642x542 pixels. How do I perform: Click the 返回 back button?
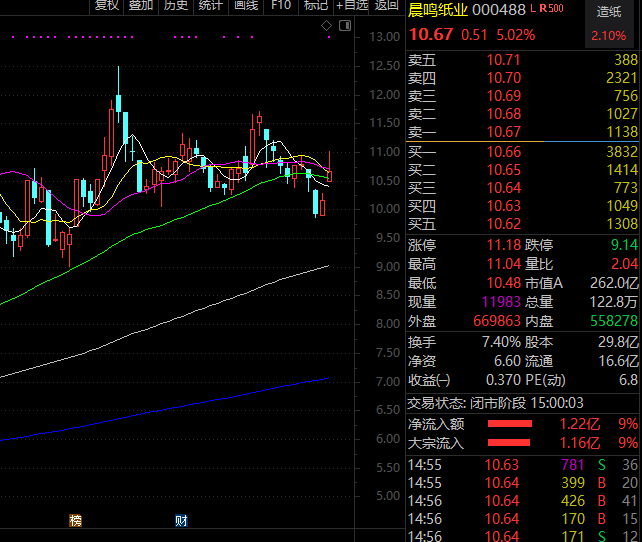386,5
